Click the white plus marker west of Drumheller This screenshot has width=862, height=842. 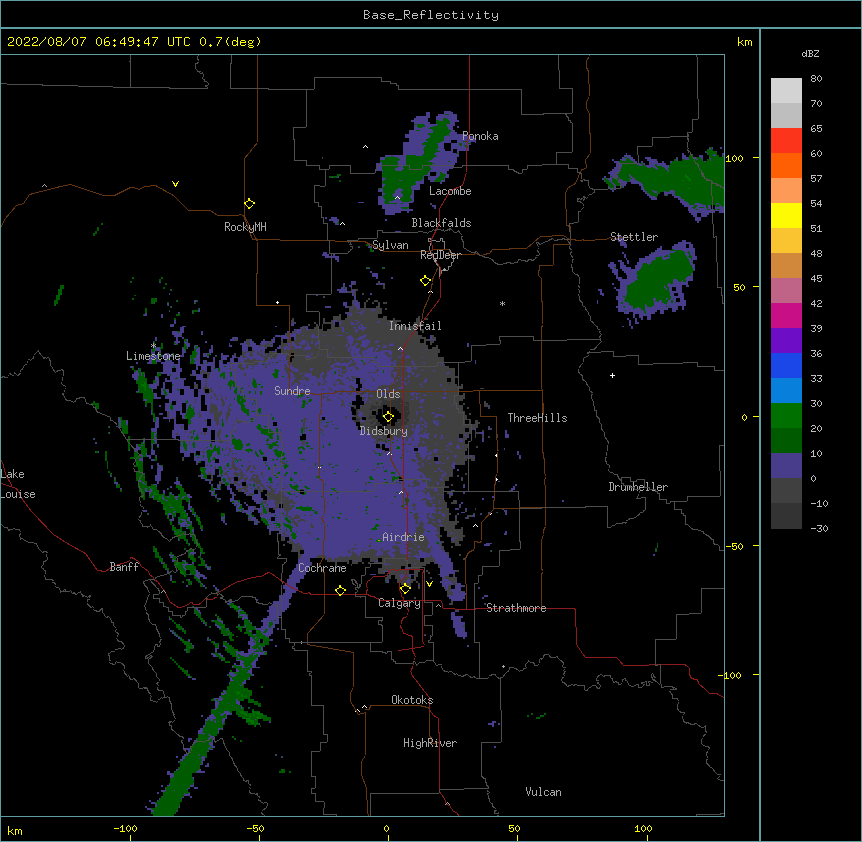pyautogui.click(x=612, y=375)
